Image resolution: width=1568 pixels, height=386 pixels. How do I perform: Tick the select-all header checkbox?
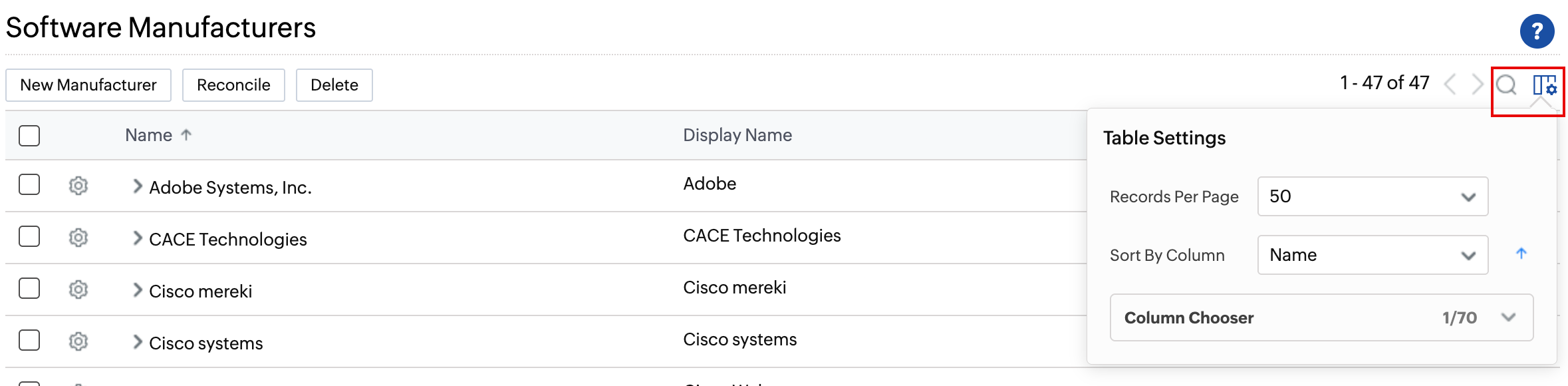click(29, 136)
